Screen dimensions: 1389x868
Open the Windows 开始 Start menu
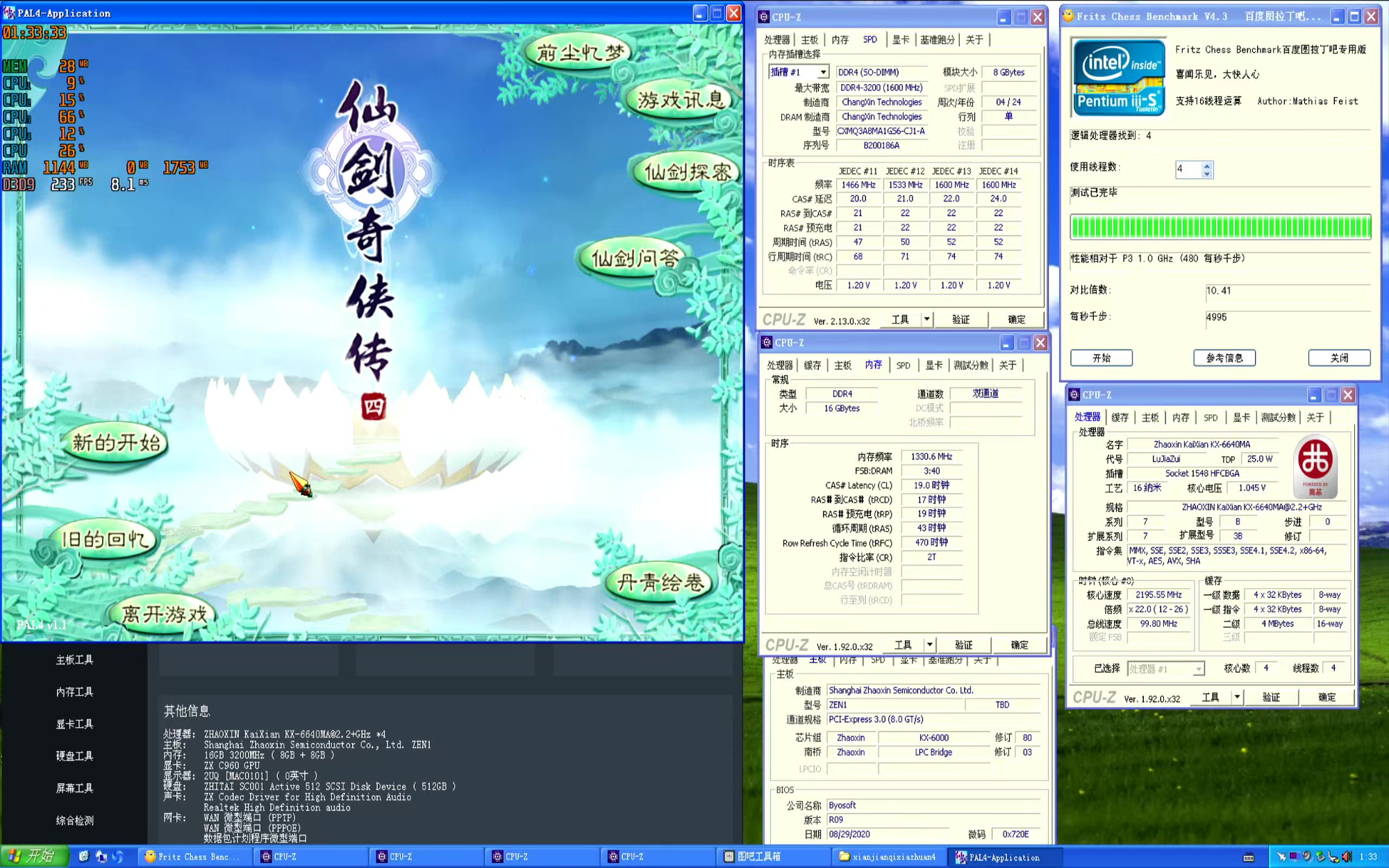click(34, 856)
